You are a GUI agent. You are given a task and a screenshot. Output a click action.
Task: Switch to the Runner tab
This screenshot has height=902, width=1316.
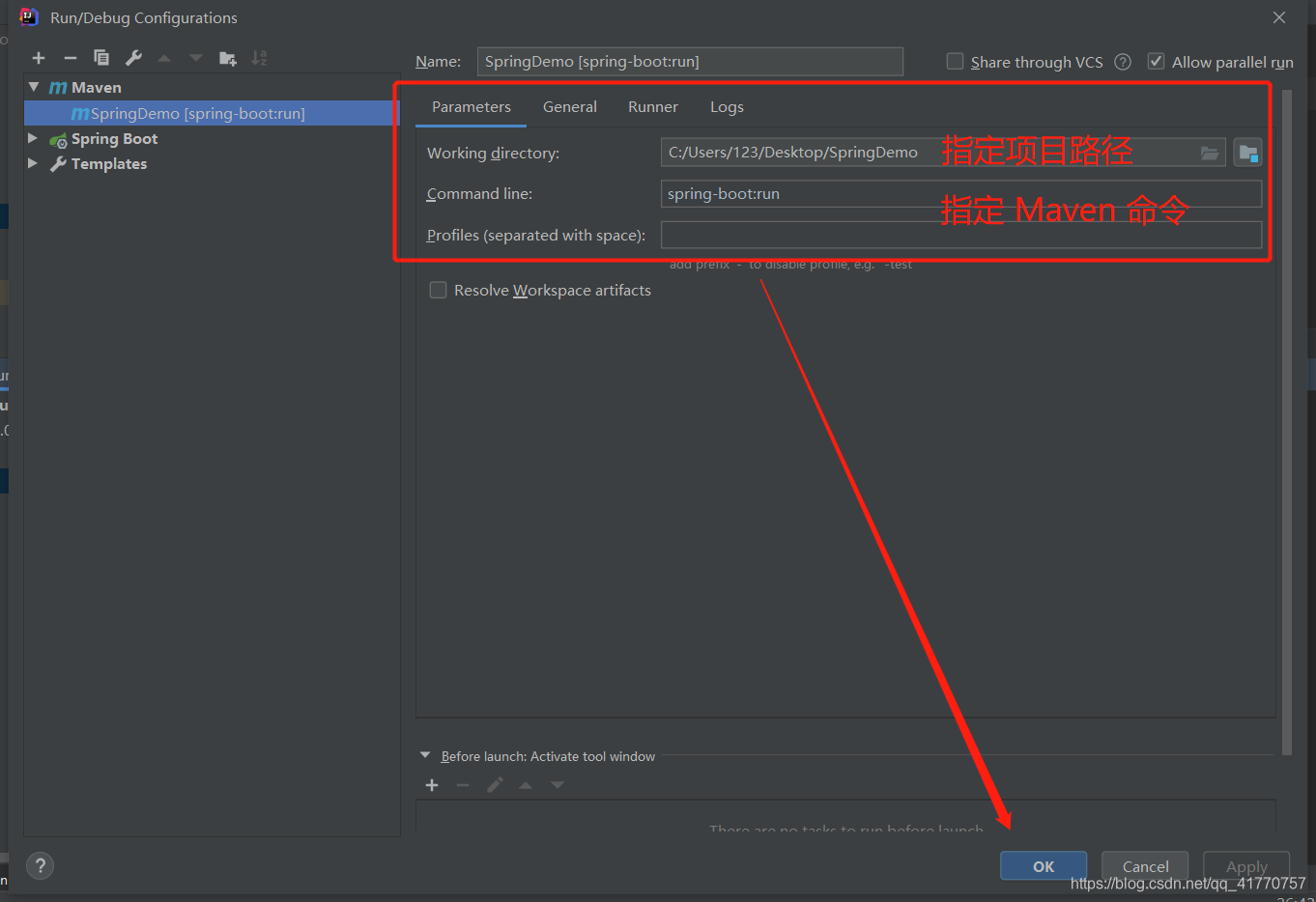point(653,107)
